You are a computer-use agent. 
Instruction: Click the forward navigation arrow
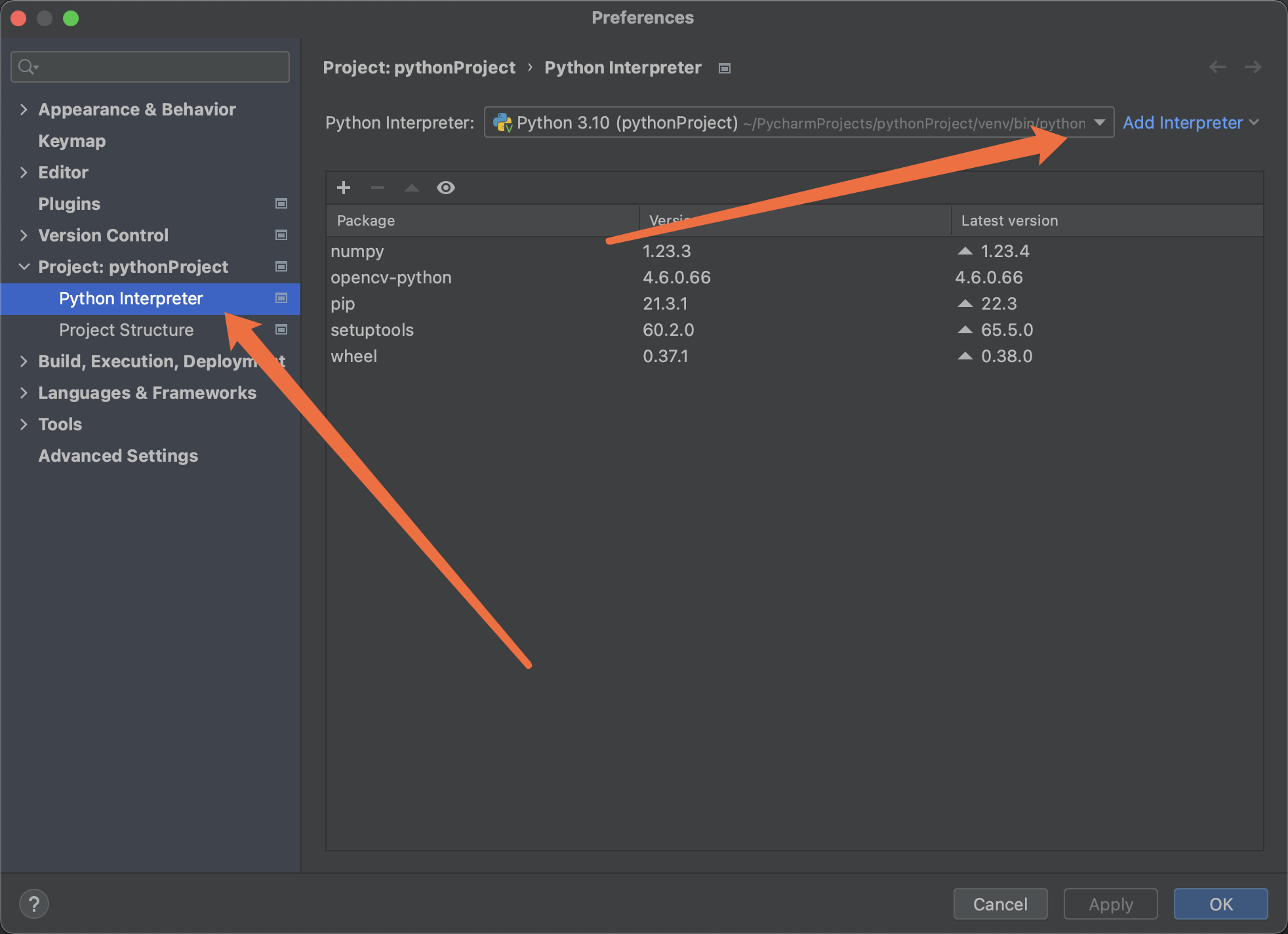tap(1253, 67)
